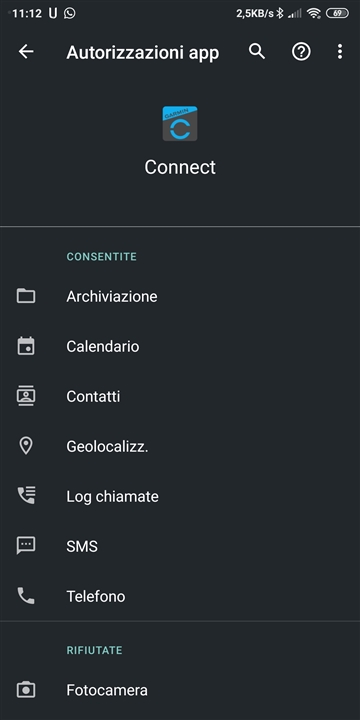Open the three-dot overflow menu
Screen dimensions: 360x720
coord(340,52)
